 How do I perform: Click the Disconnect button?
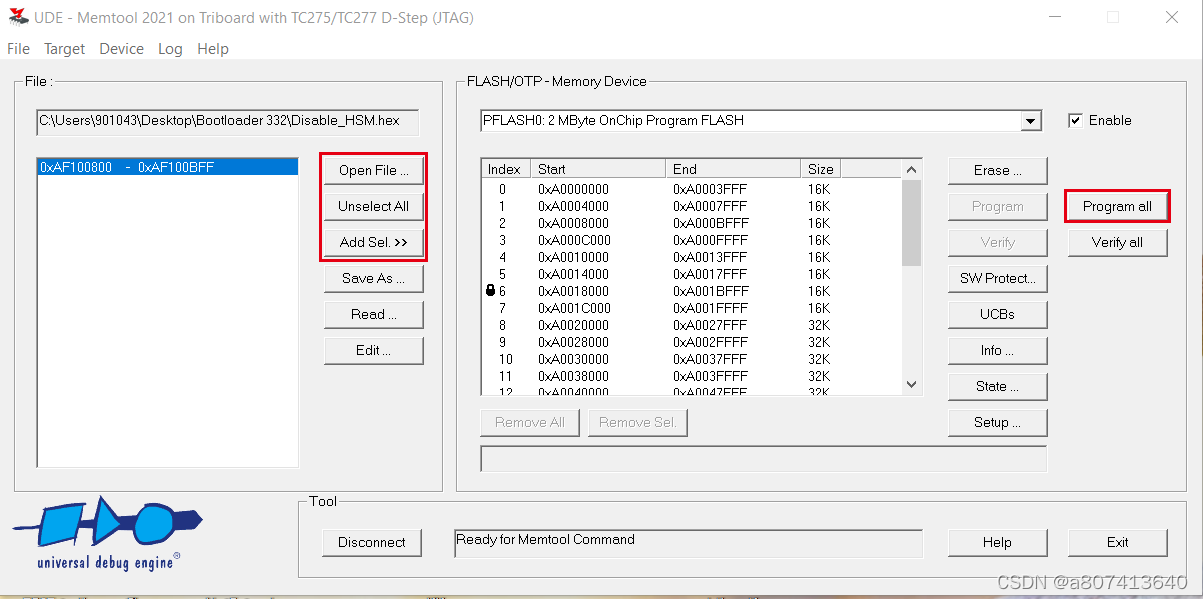click(x=372, y=543)
